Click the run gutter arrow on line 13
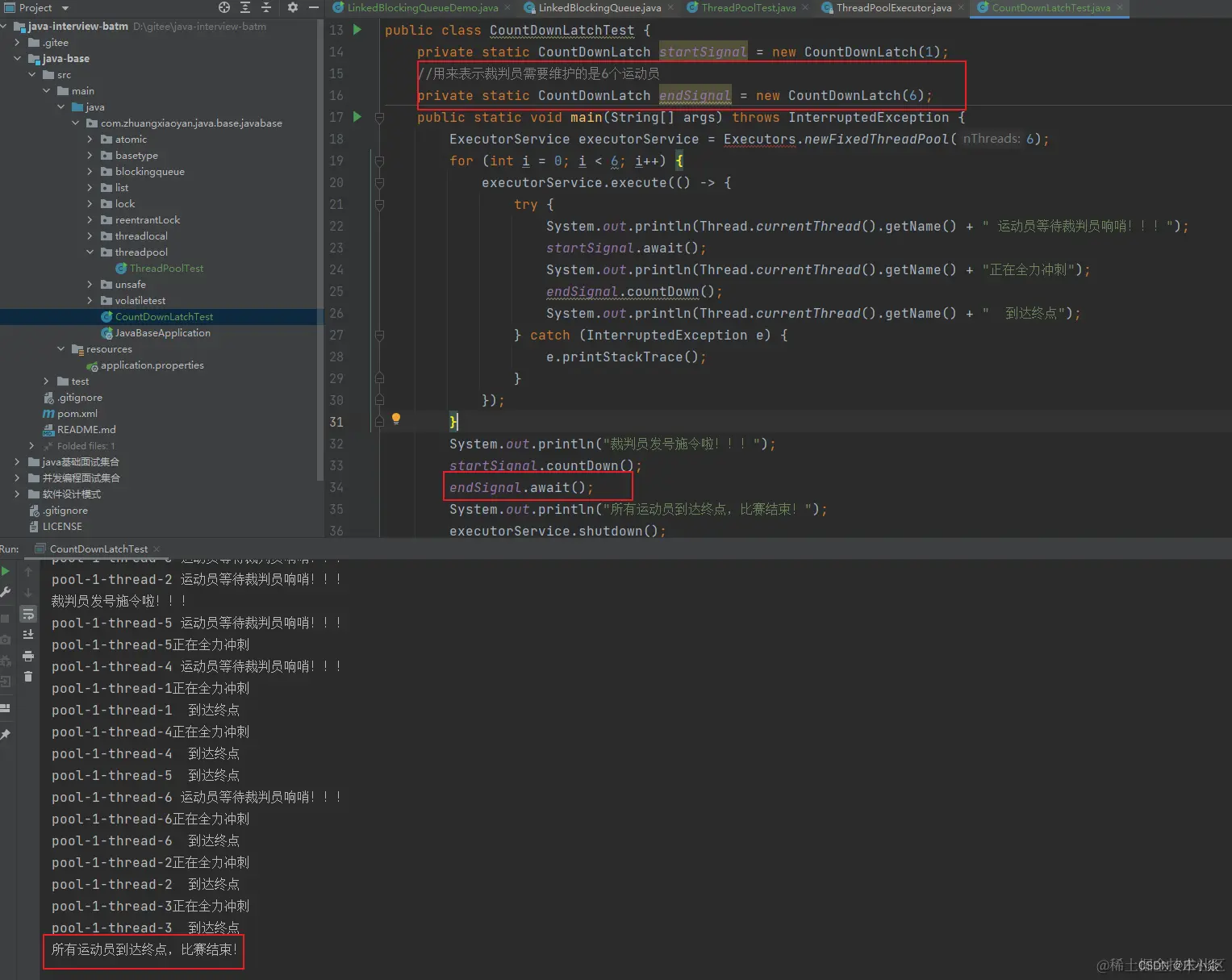 point(357,30)
